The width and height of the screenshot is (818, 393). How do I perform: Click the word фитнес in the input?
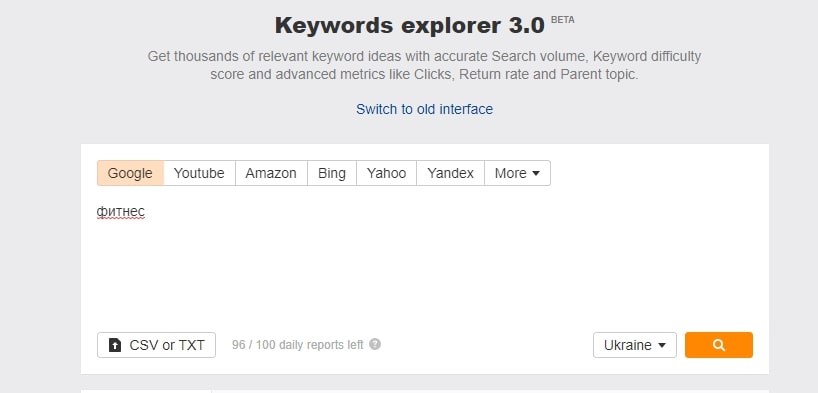coord(121,212)
